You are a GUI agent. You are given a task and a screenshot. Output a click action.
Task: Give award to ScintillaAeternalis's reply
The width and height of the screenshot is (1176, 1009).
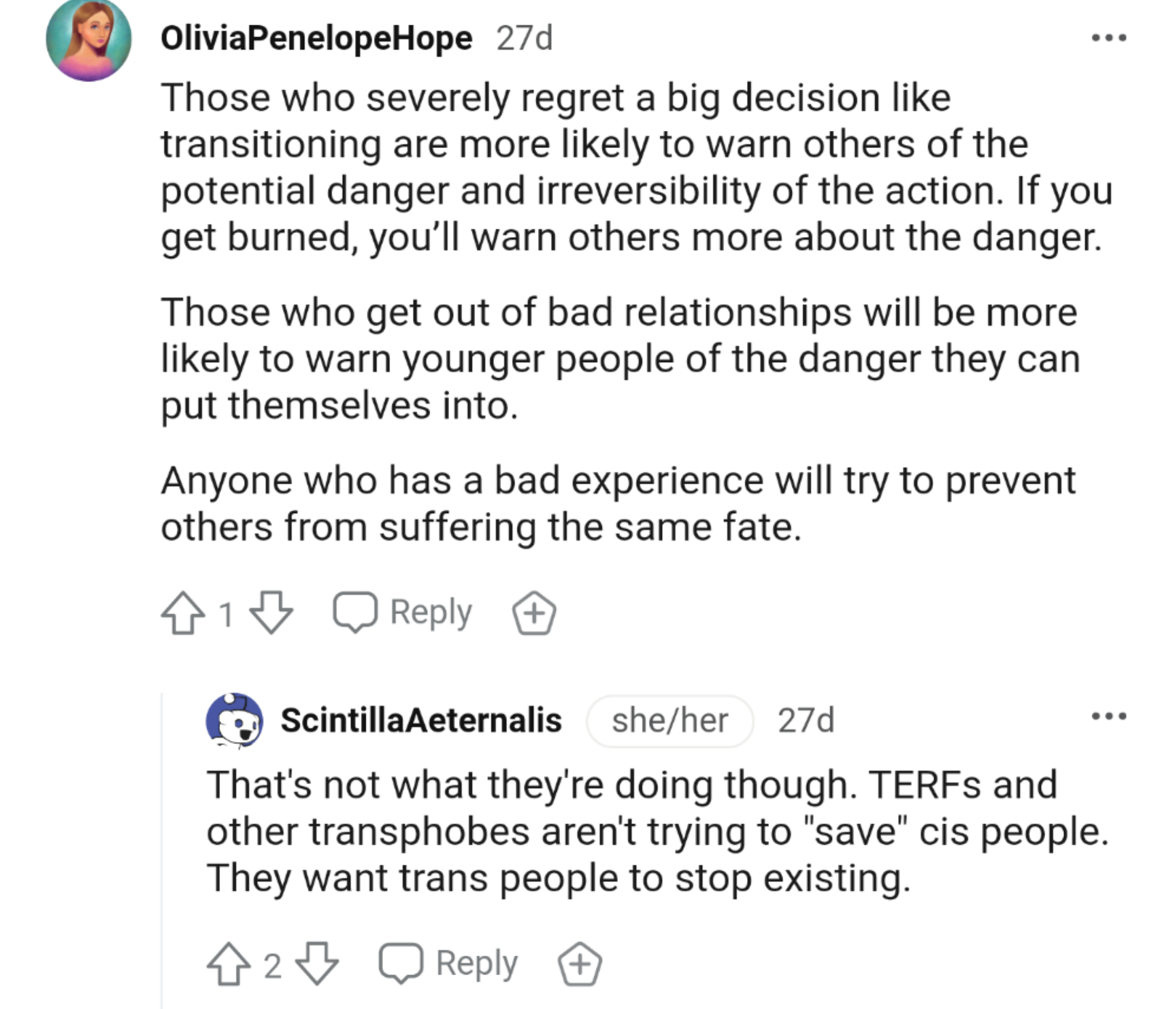579,964
